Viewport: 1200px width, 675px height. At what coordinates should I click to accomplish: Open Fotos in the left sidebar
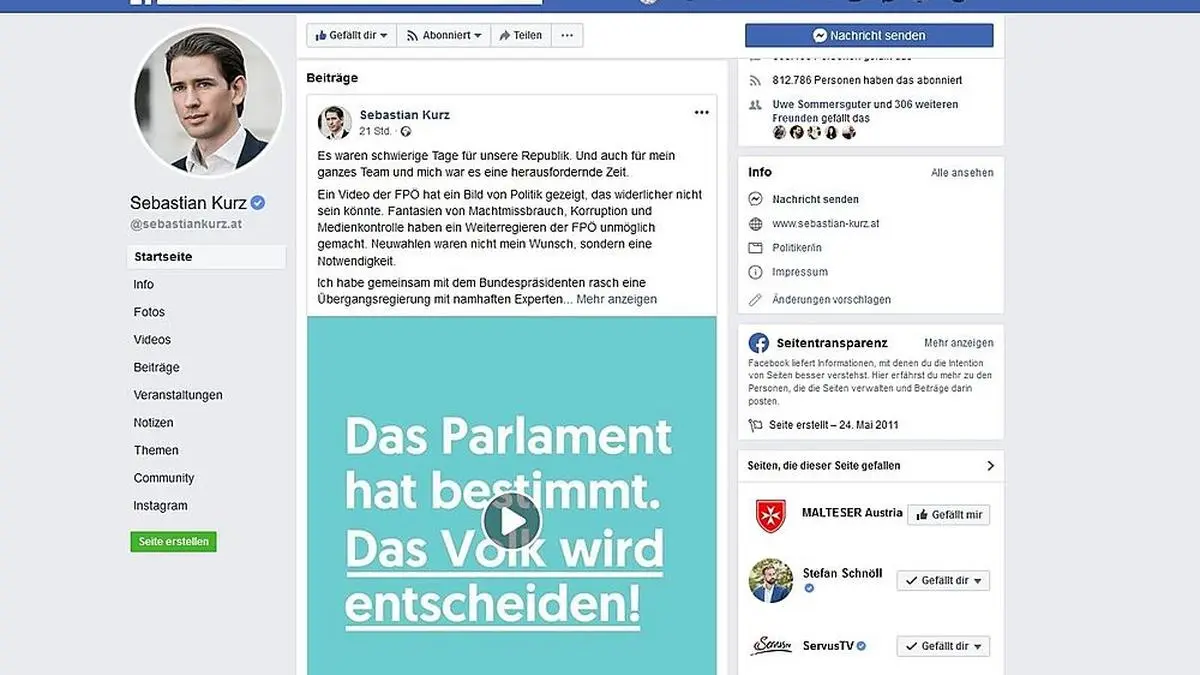tap(149, 312)
